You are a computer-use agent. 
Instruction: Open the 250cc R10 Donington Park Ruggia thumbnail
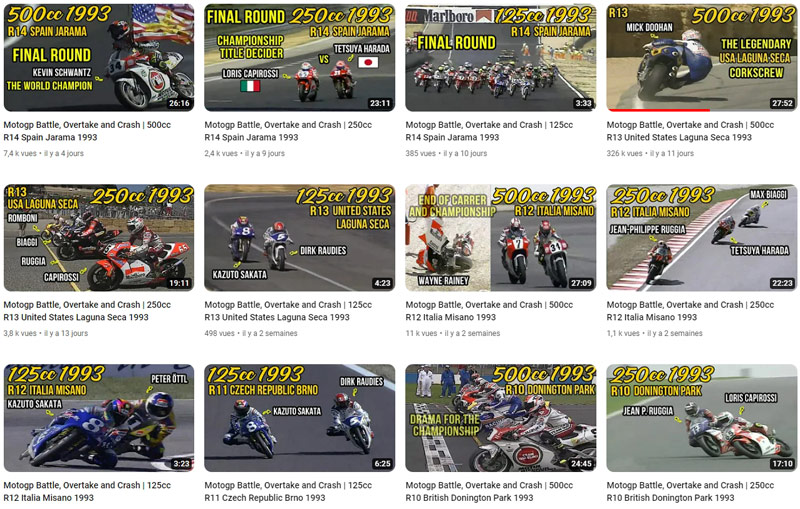pos(702,418)
